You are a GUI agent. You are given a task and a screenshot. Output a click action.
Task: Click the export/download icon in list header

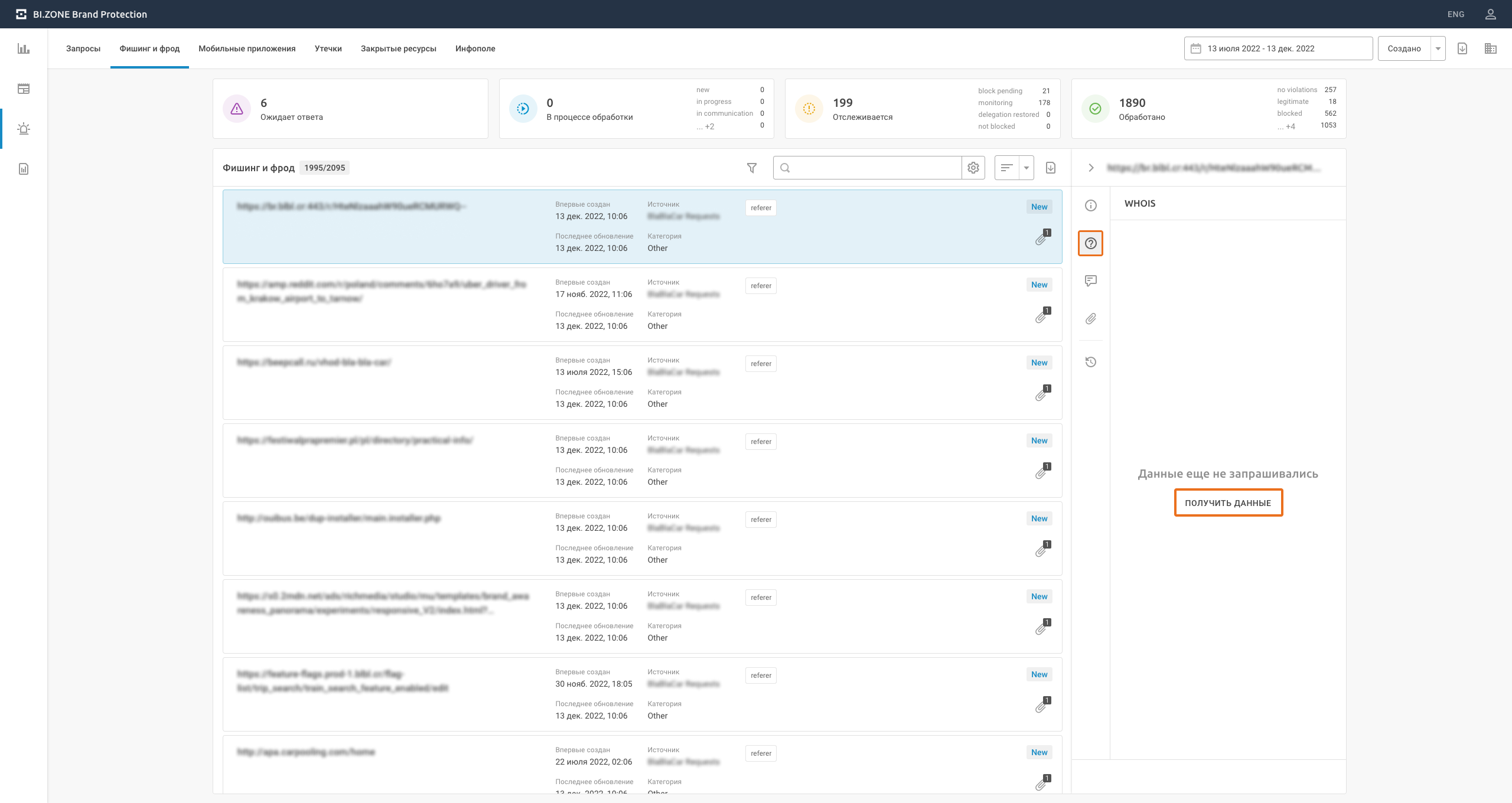(1051, 167)
